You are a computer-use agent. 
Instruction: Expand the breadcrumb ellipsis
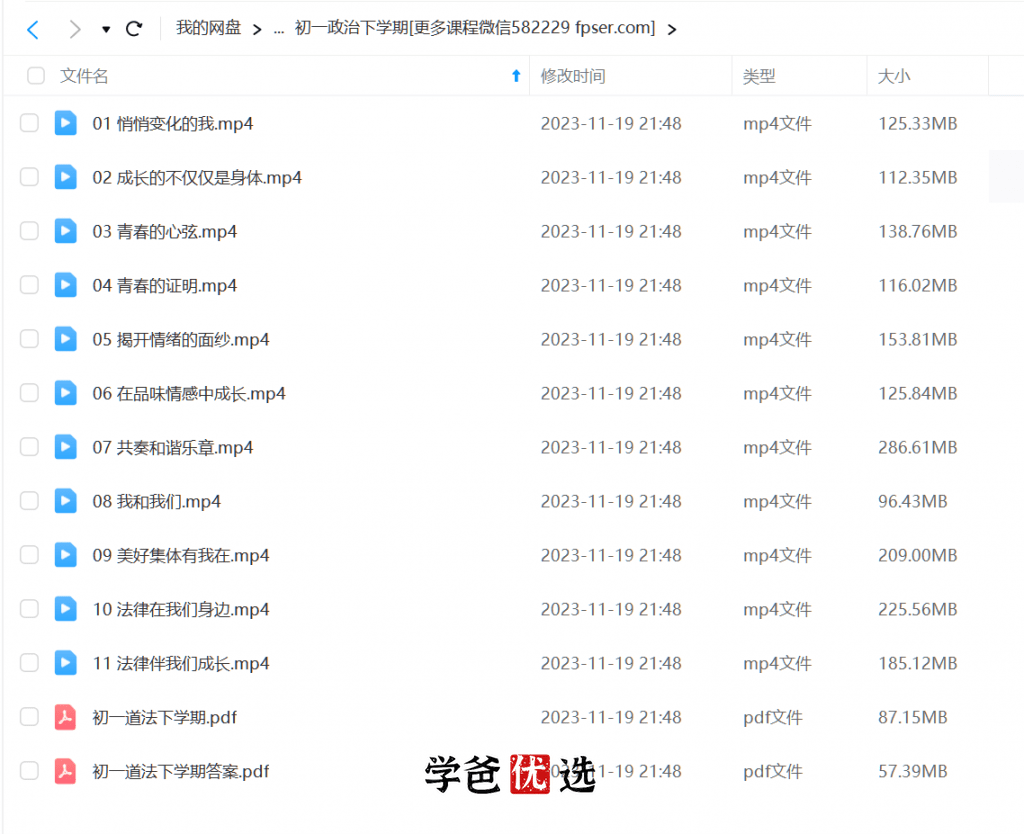[x=279, y=29]
